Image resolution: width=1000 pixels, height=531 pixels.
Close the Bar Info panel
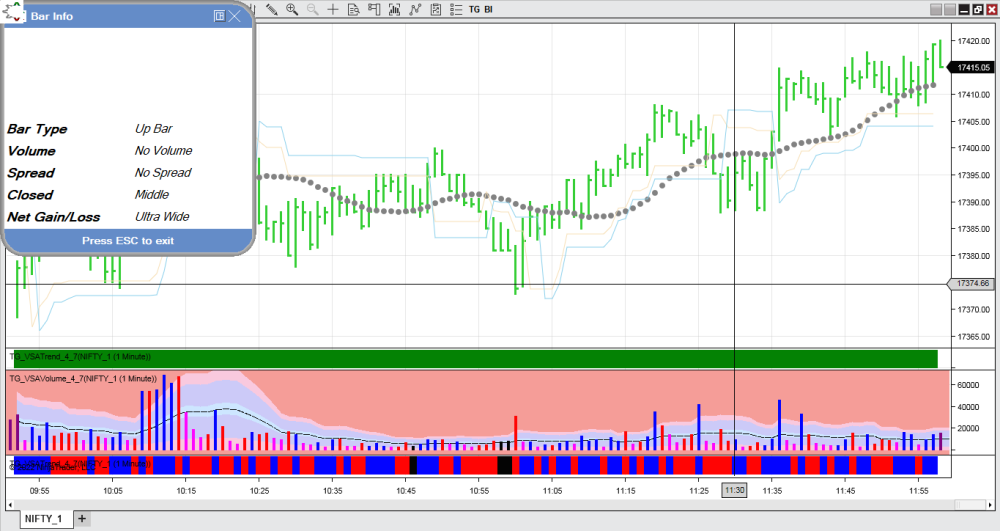(235, 16)
